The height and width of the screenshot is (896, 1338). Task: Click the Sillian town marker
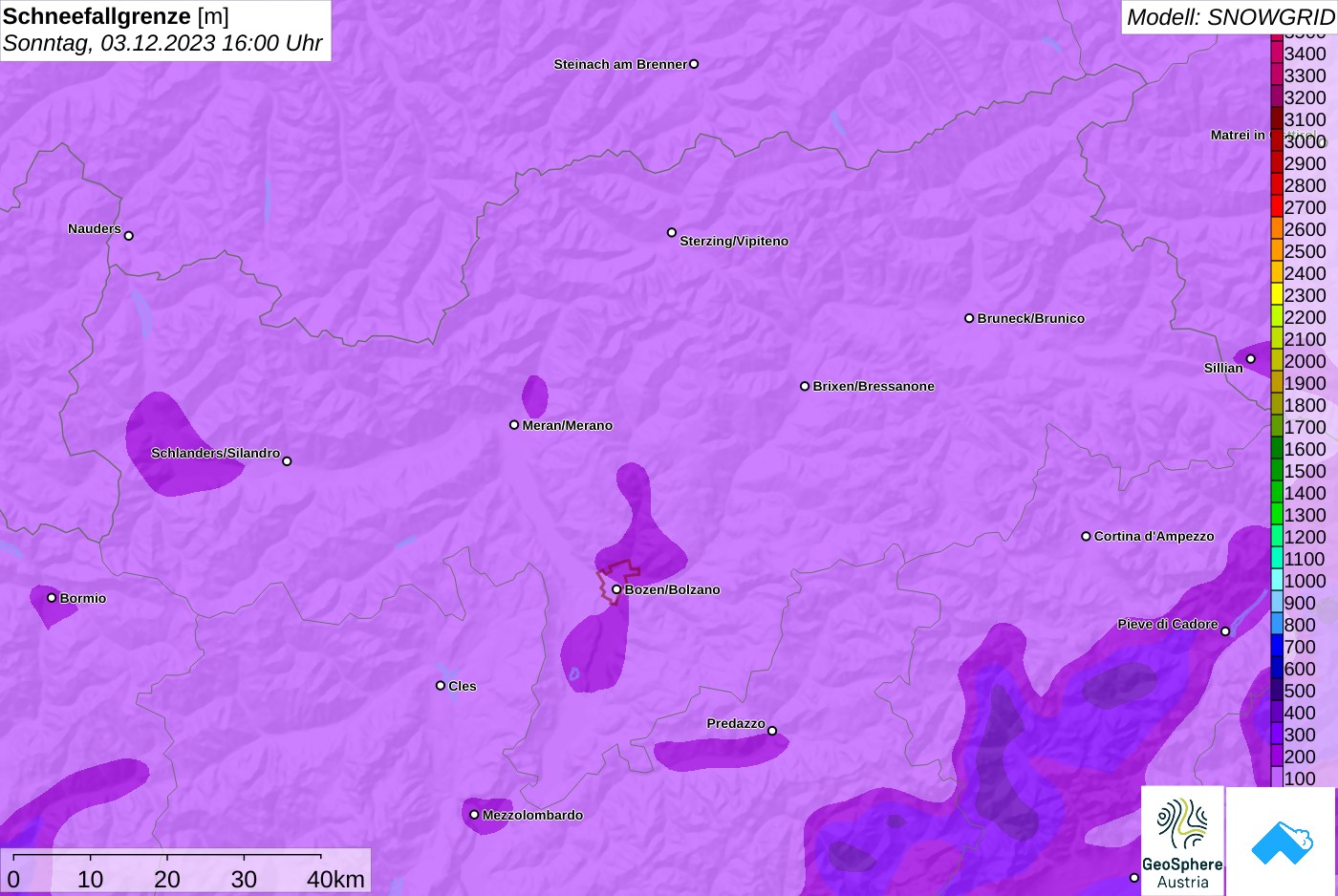[1250, 359]
